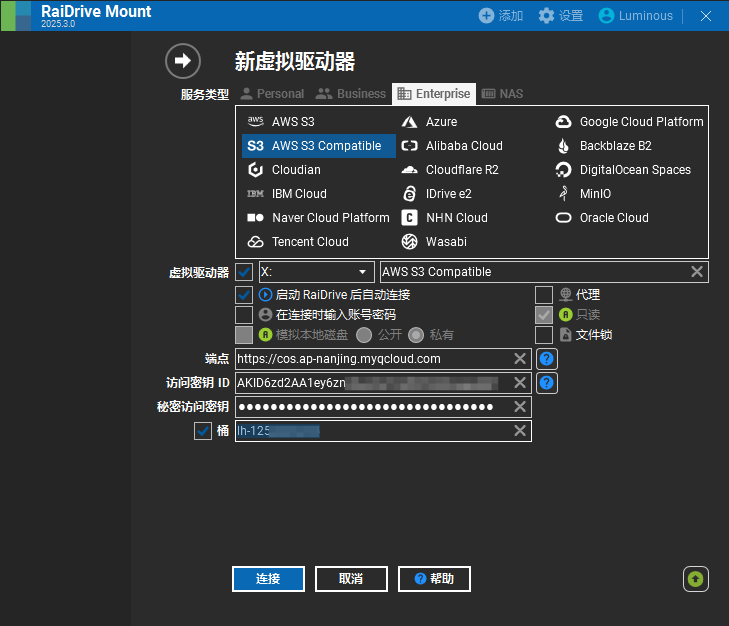Switch to the Personal tab

[x=272, y=94]
